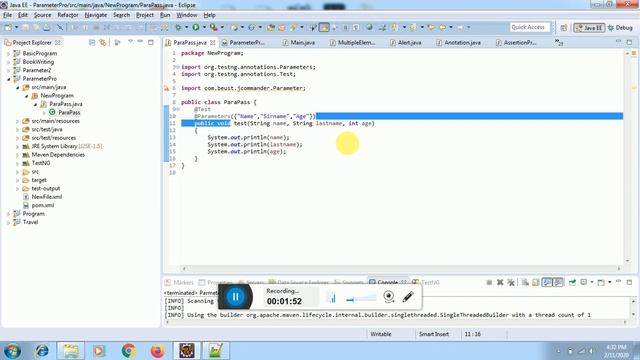Expand the BookWriting project
The image size is (640, 360).
pyautogui.click(x=9, y=62)
